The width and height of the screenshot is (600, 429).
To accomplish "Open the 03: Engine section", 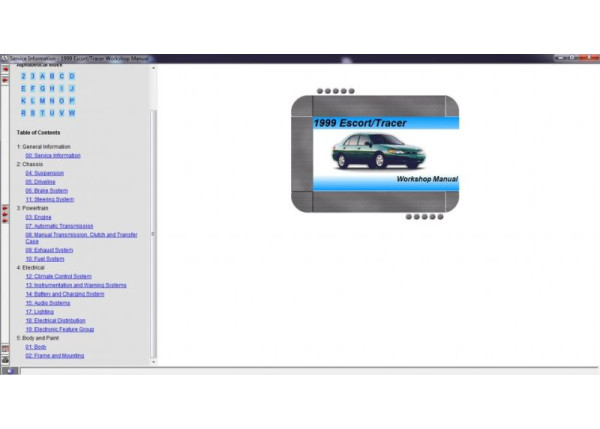I will [38, 216].
